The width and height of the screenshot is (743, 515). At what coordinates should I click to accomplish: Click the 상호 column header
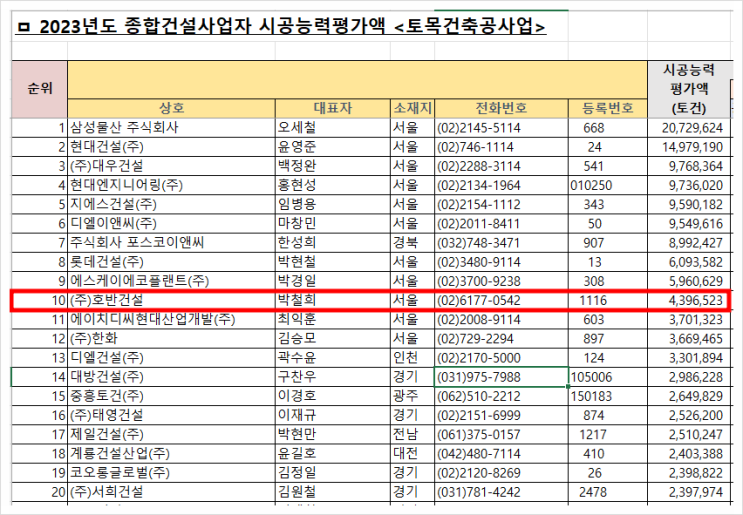click(172, 108)
